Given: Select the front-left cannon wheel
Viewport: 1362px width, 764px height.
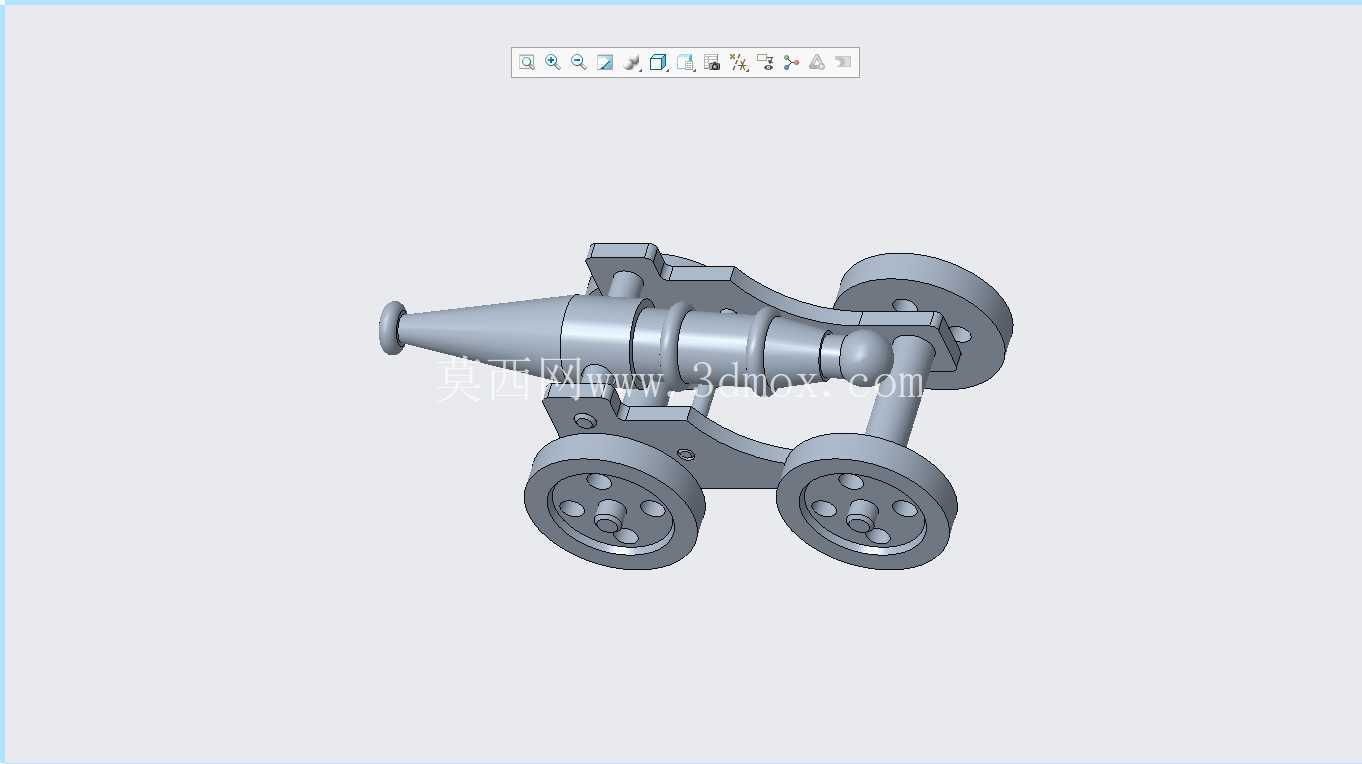Looking at the screenshot, I should coord(613,501).
